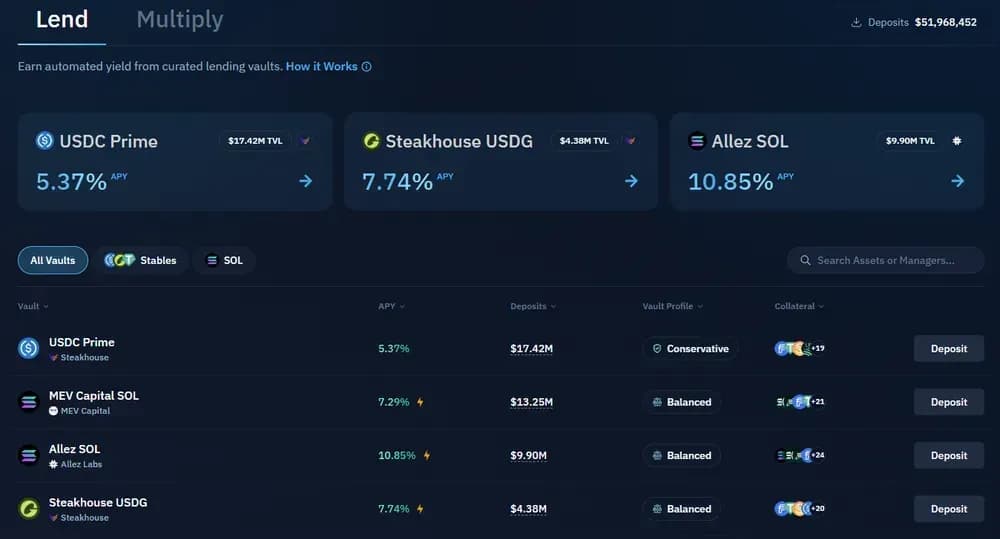This screenshot has width=1000, height=539.
Task: Click the Solana icon on Allez SOL card
Action: [697, 140]
